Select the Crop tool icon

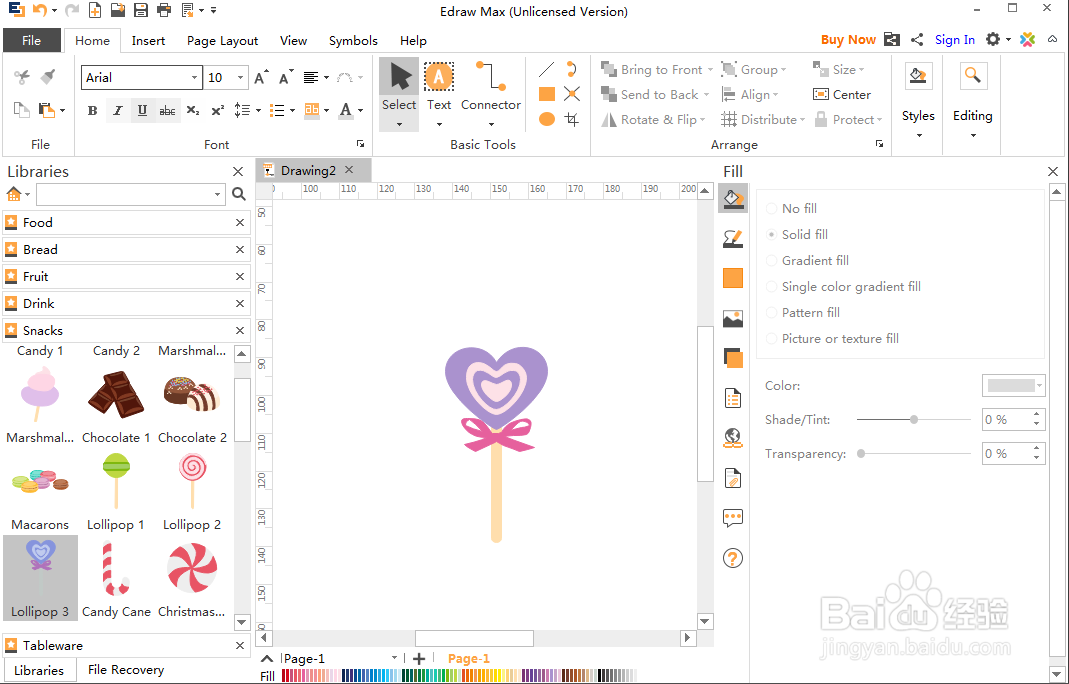click(x=572, y=120)
